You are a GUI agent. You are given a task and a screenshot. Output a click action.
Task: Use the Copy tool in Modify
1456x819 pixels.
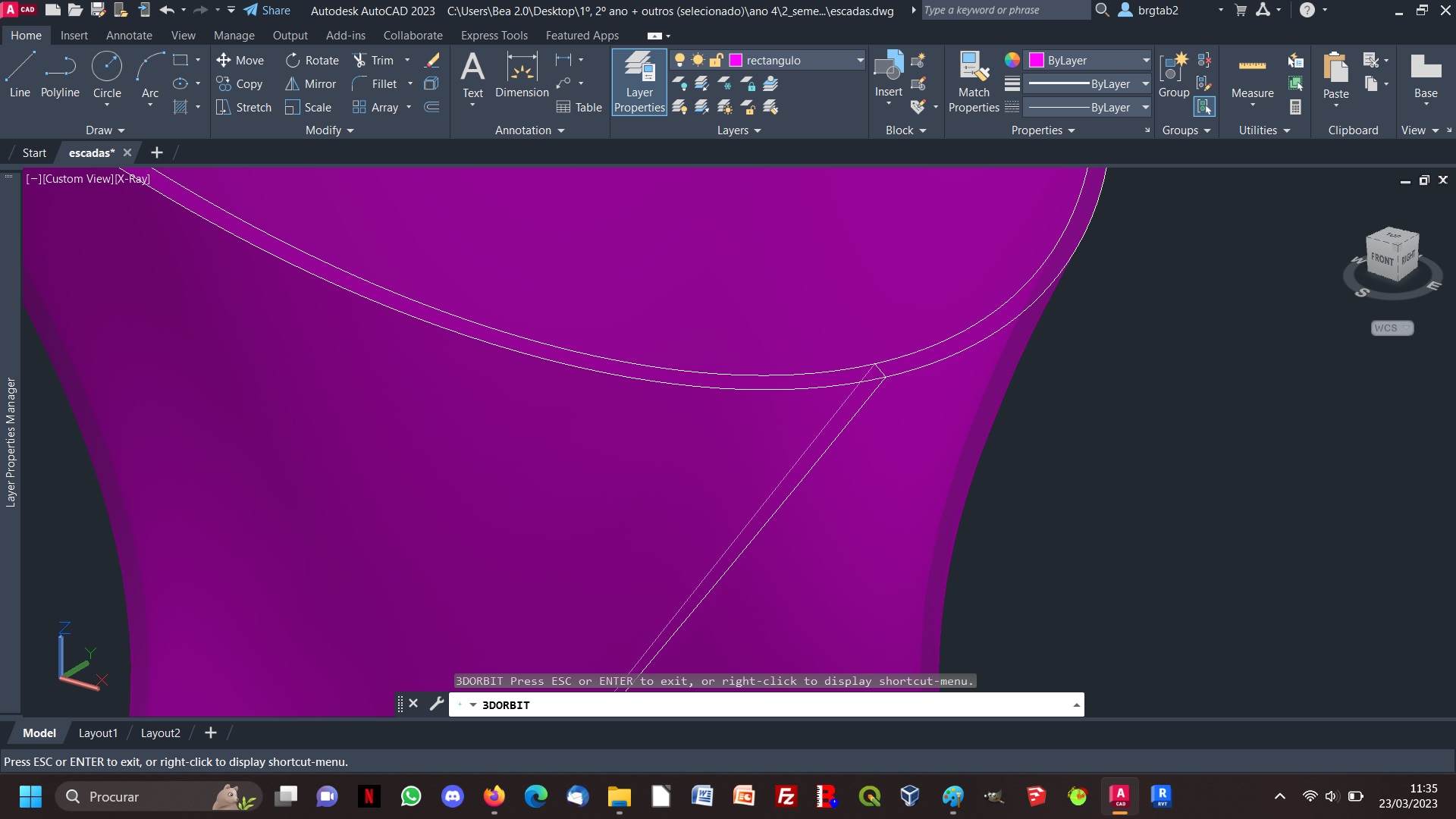(240, 83)
